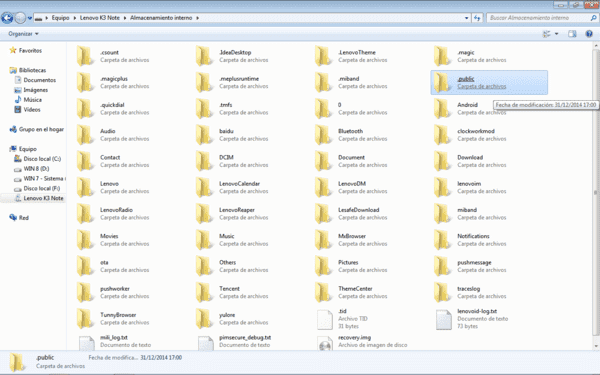Expand the arrow after Equipo breadcrumb
This screenshot has height=375, width=600.
(x=75, y=18)
